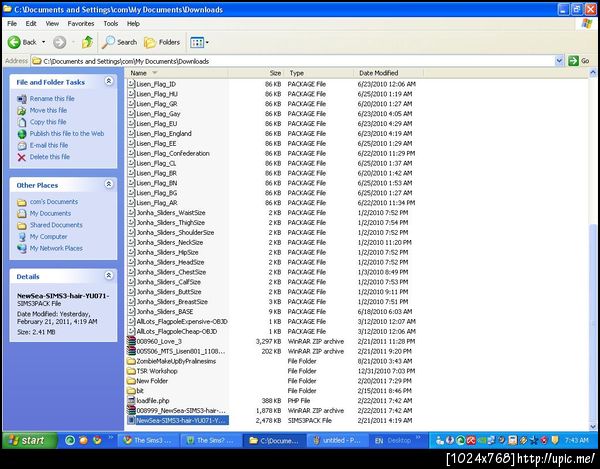Click Copy this file
The height and width of the screenshot is (469, 600).
pyautogui.click(x=48, y=122)
